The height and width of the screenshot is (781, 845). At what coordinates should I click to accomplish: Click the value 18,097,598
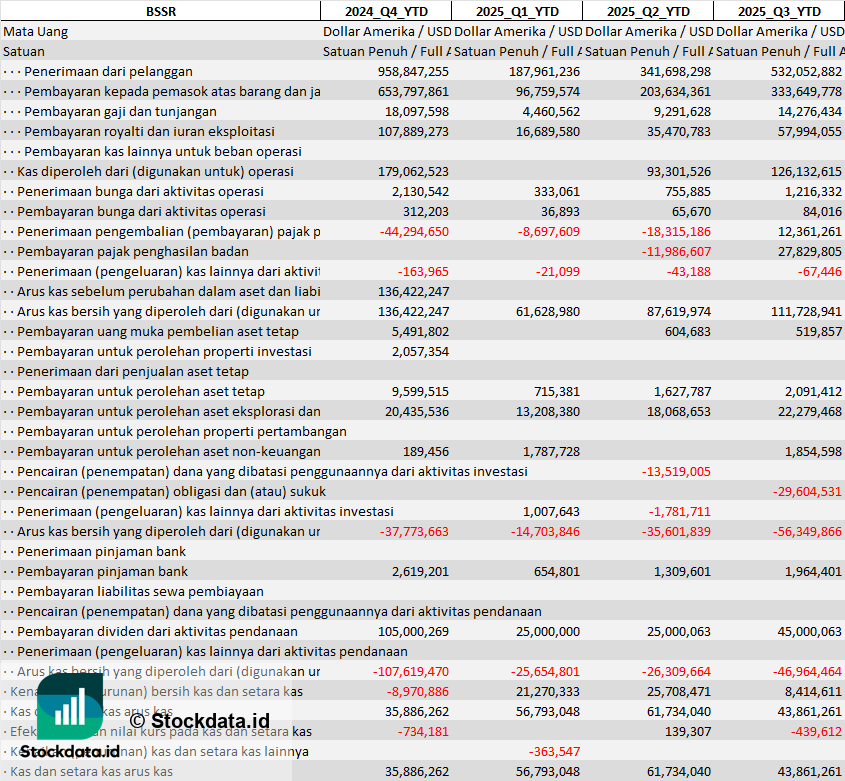click(x=417, y=111)
